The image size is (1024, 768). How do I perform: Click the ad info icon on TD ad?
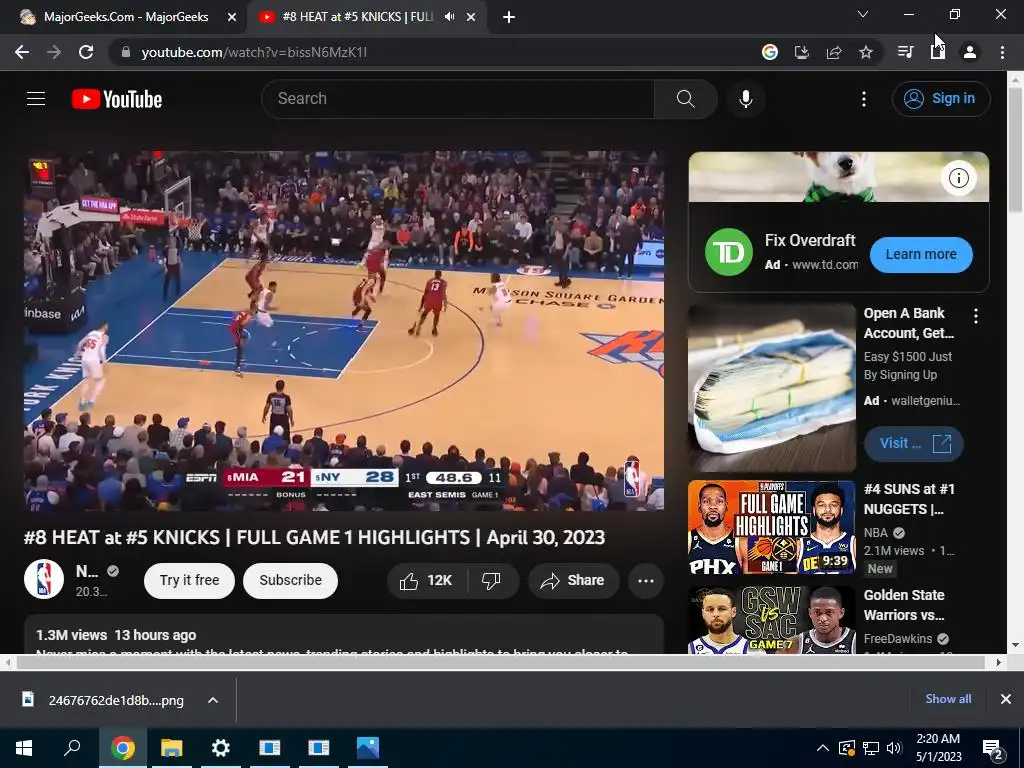959,178
